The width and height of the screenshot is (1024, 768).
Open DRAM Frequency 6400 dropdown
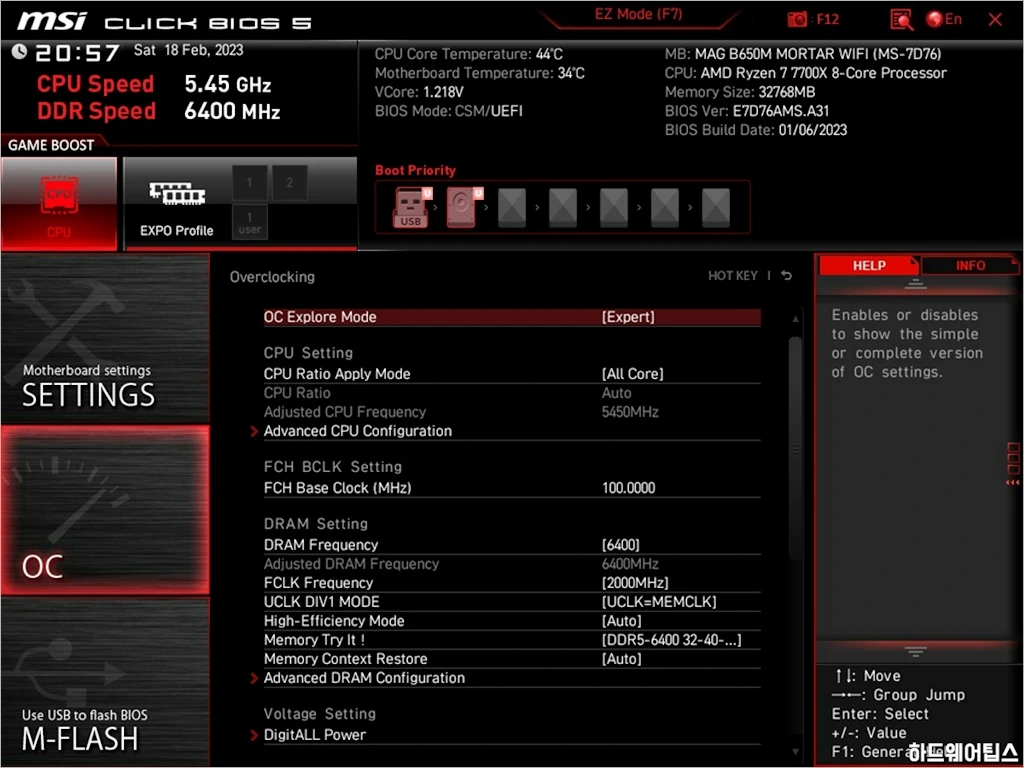[x=620, y=545]
